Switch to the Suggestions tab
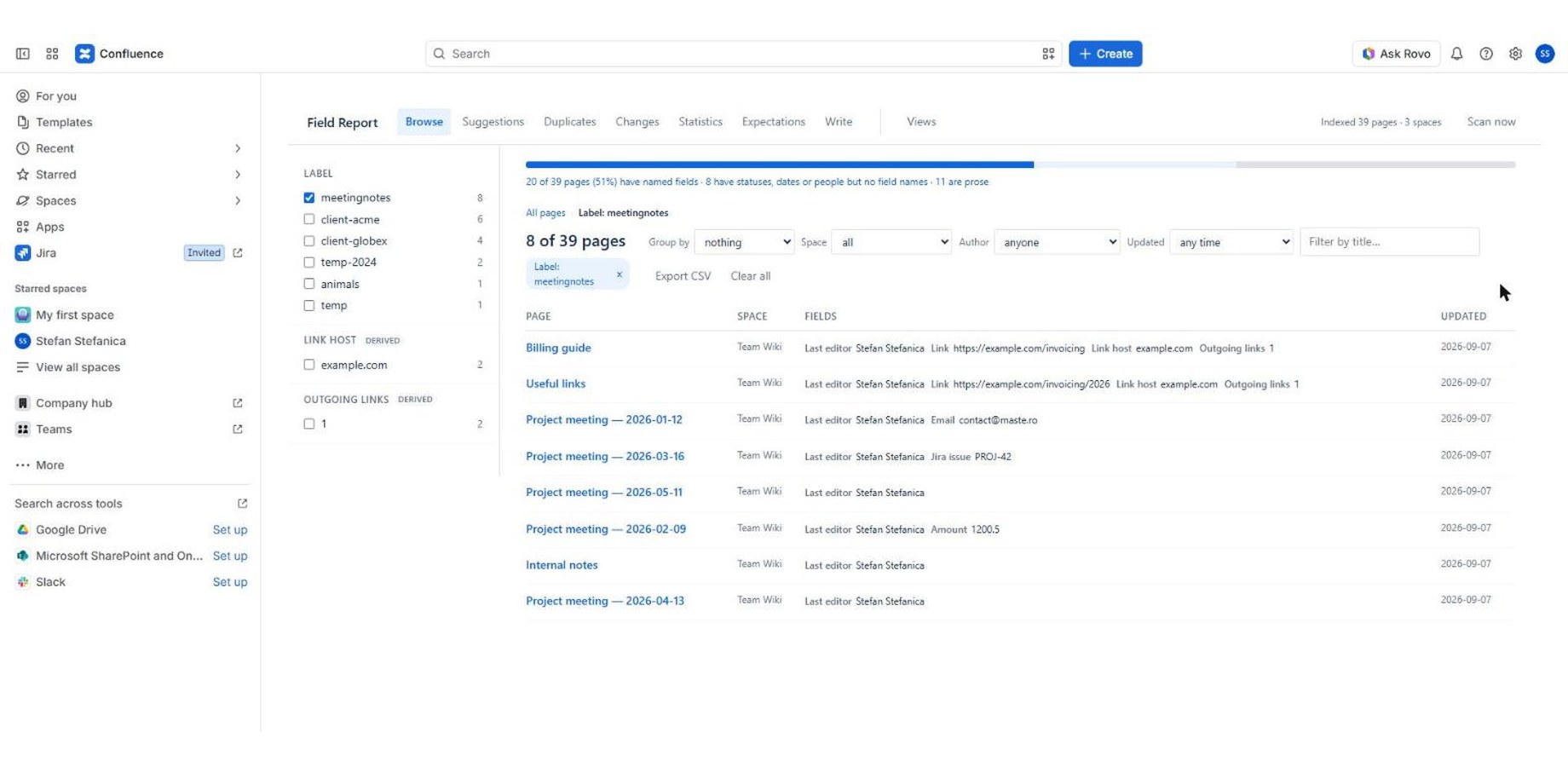The width and height of the screenshot is (1568, 767). (493, 122)
